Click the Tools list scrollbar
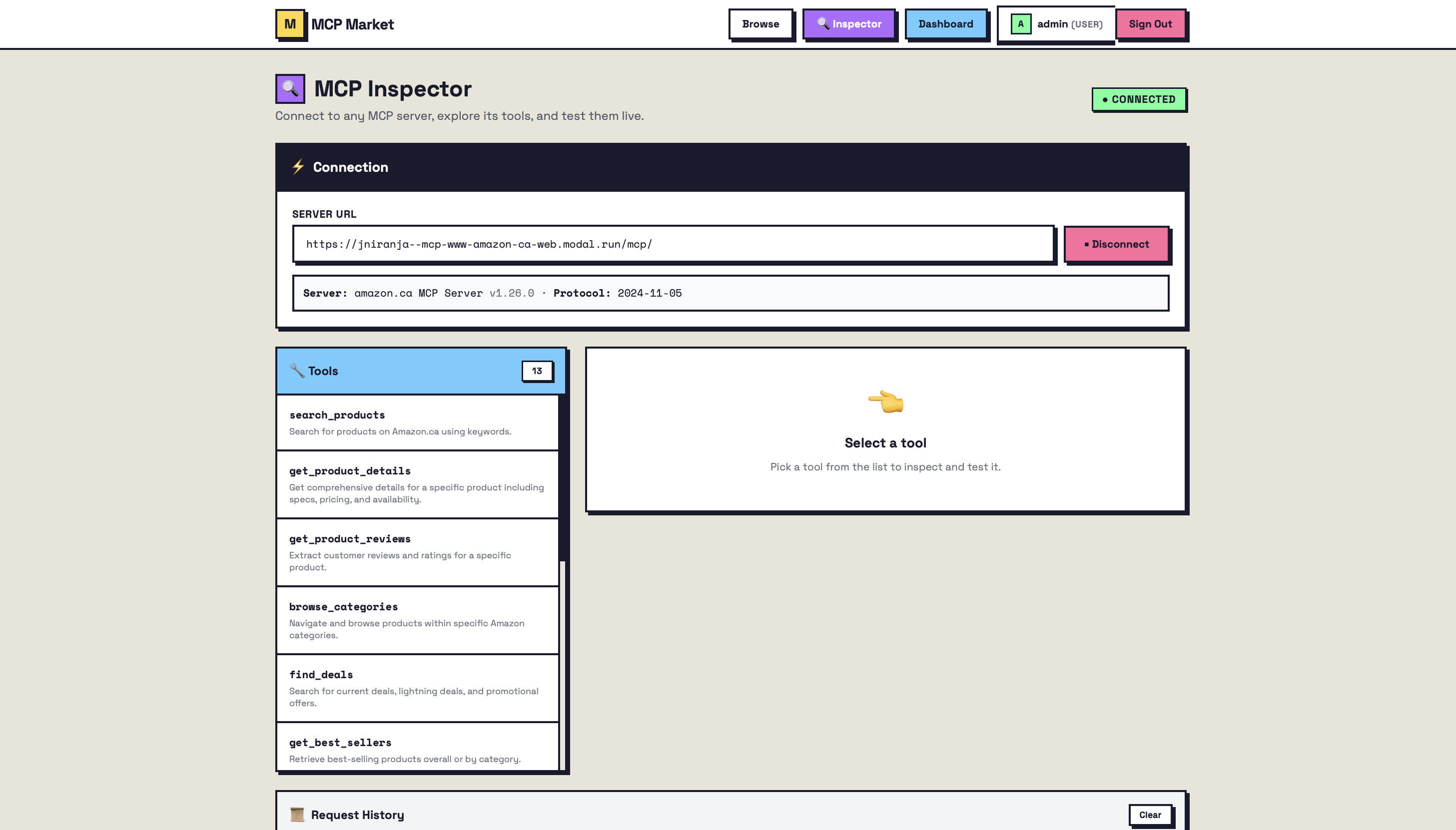Viewport: 1456px width, 830px height. coord(562,479)
